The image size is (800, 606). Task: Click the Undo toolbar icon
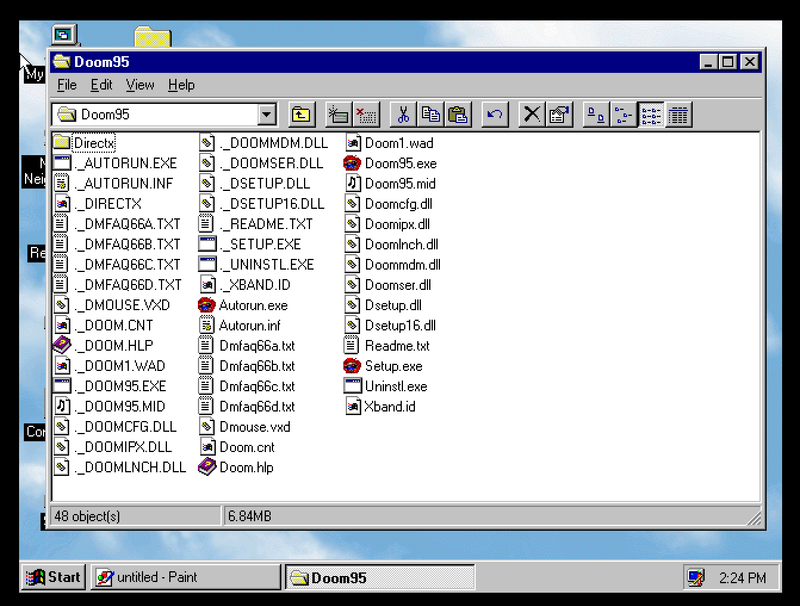tap(493, 115)
